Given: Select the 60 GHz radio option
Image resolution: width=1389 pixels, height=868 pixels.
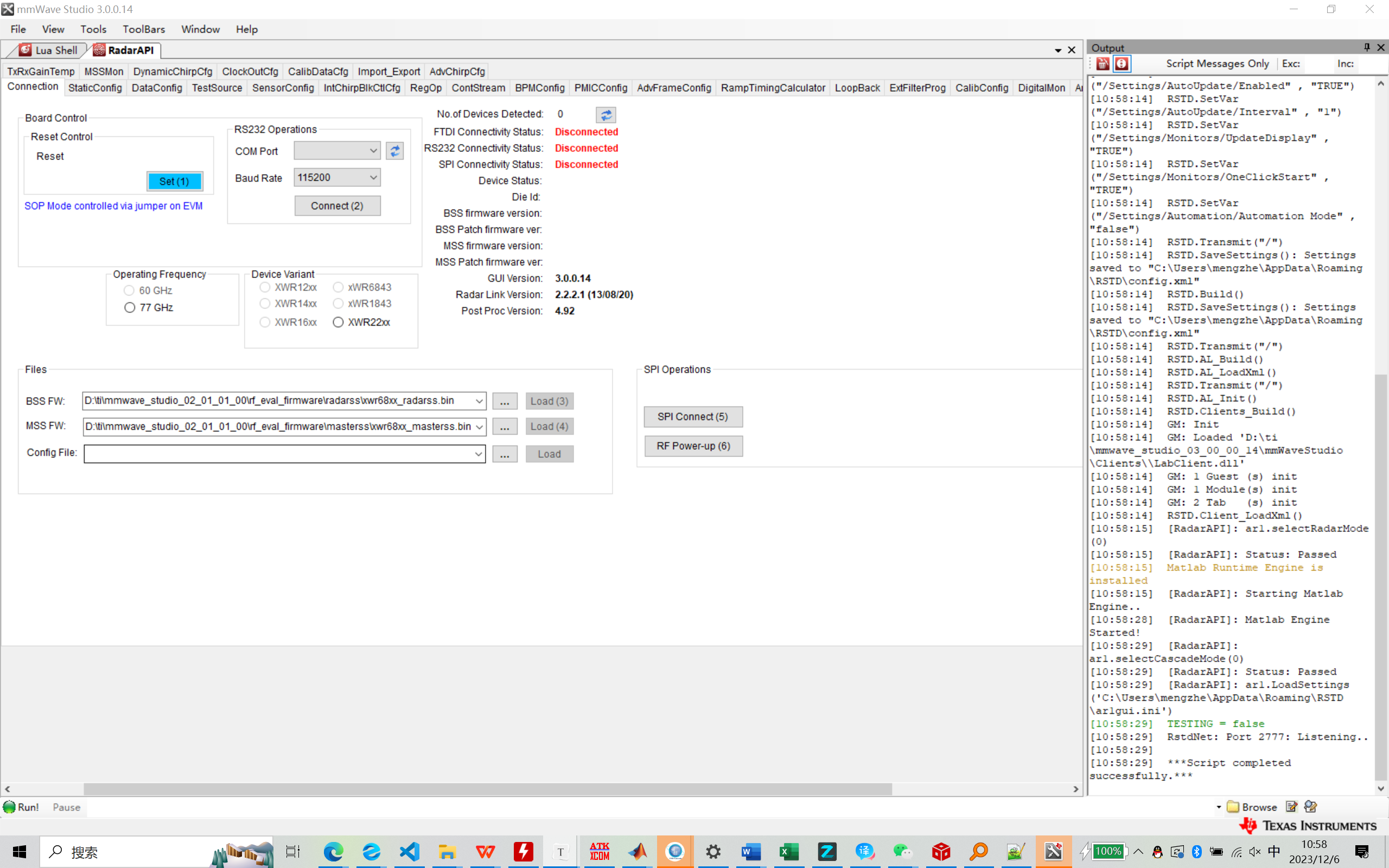Looking at the screenshot, I should [129, 290].
